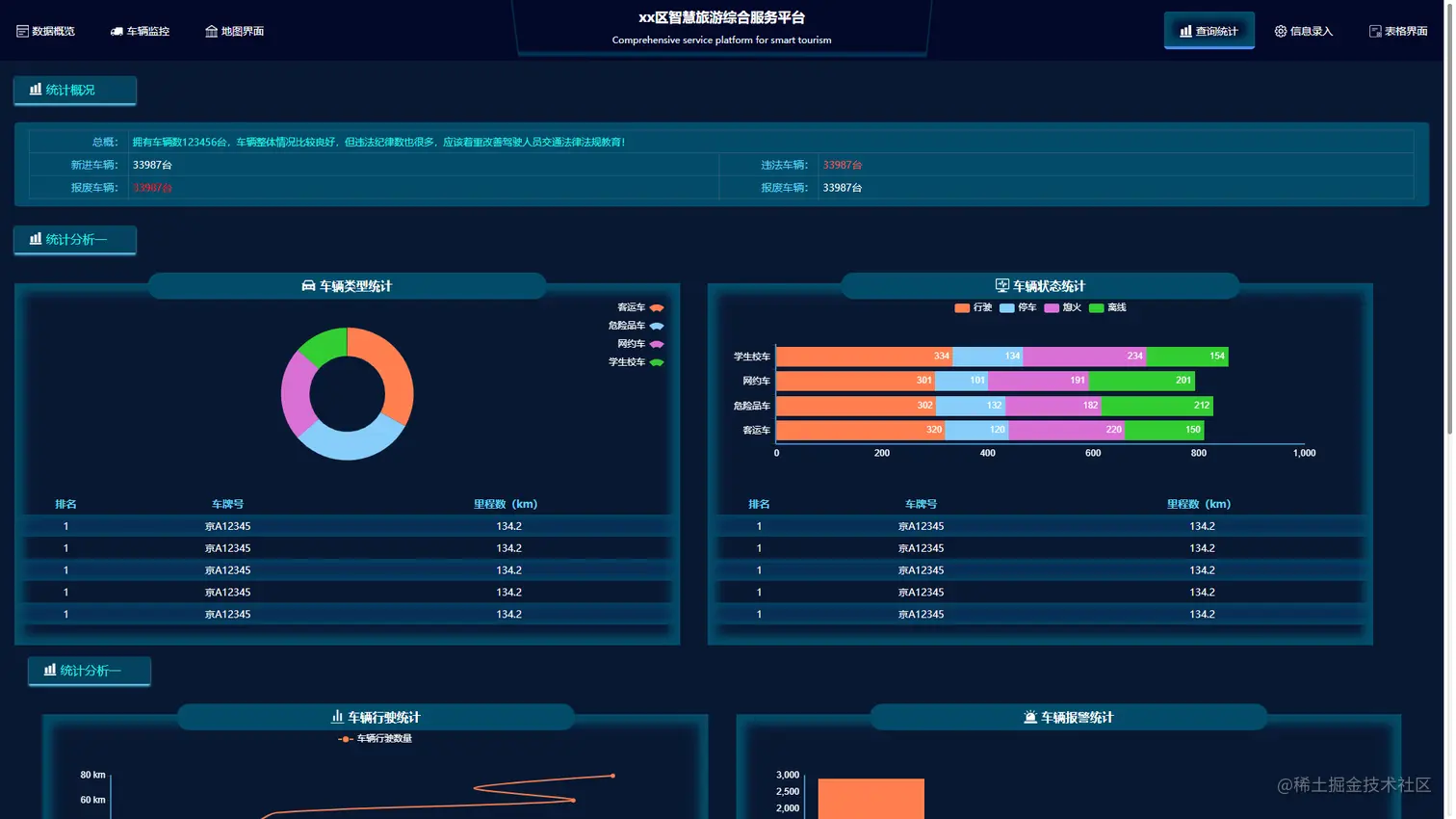Click the 查询统计 bar chart icon
The width and height of the screenshot is (1456, 819).
tap(1185, 31)
